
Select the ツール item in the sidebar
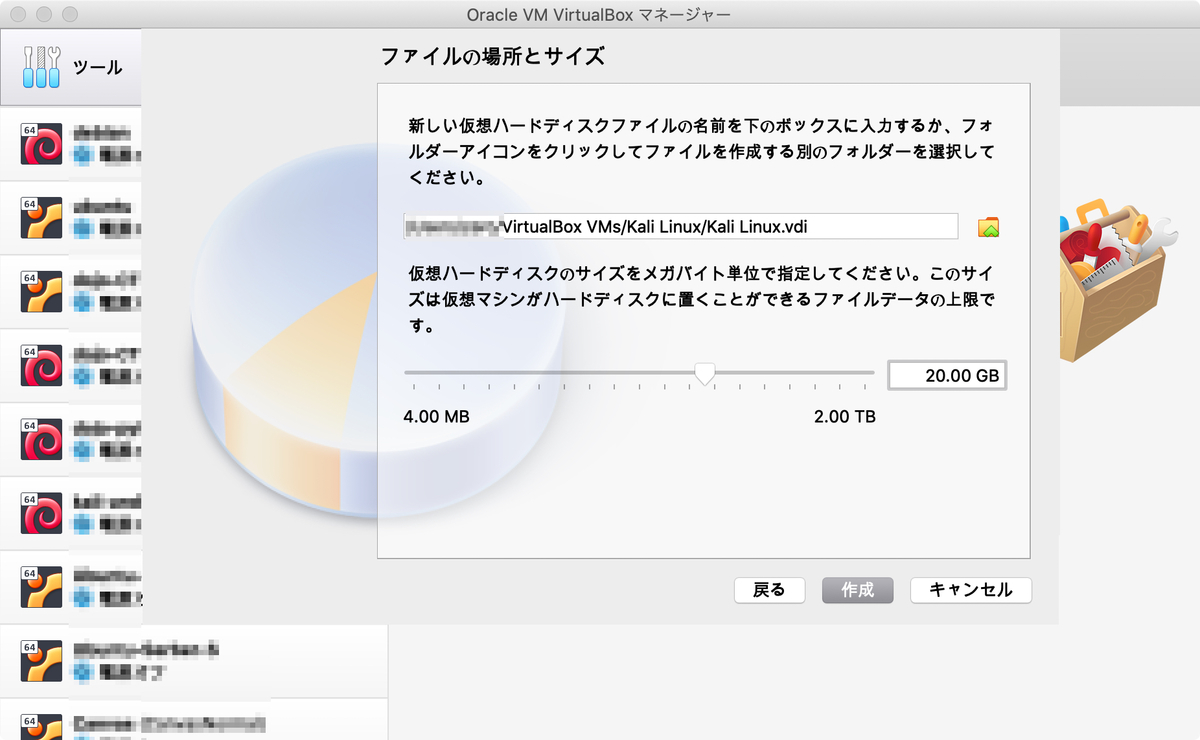pos(71,67)
